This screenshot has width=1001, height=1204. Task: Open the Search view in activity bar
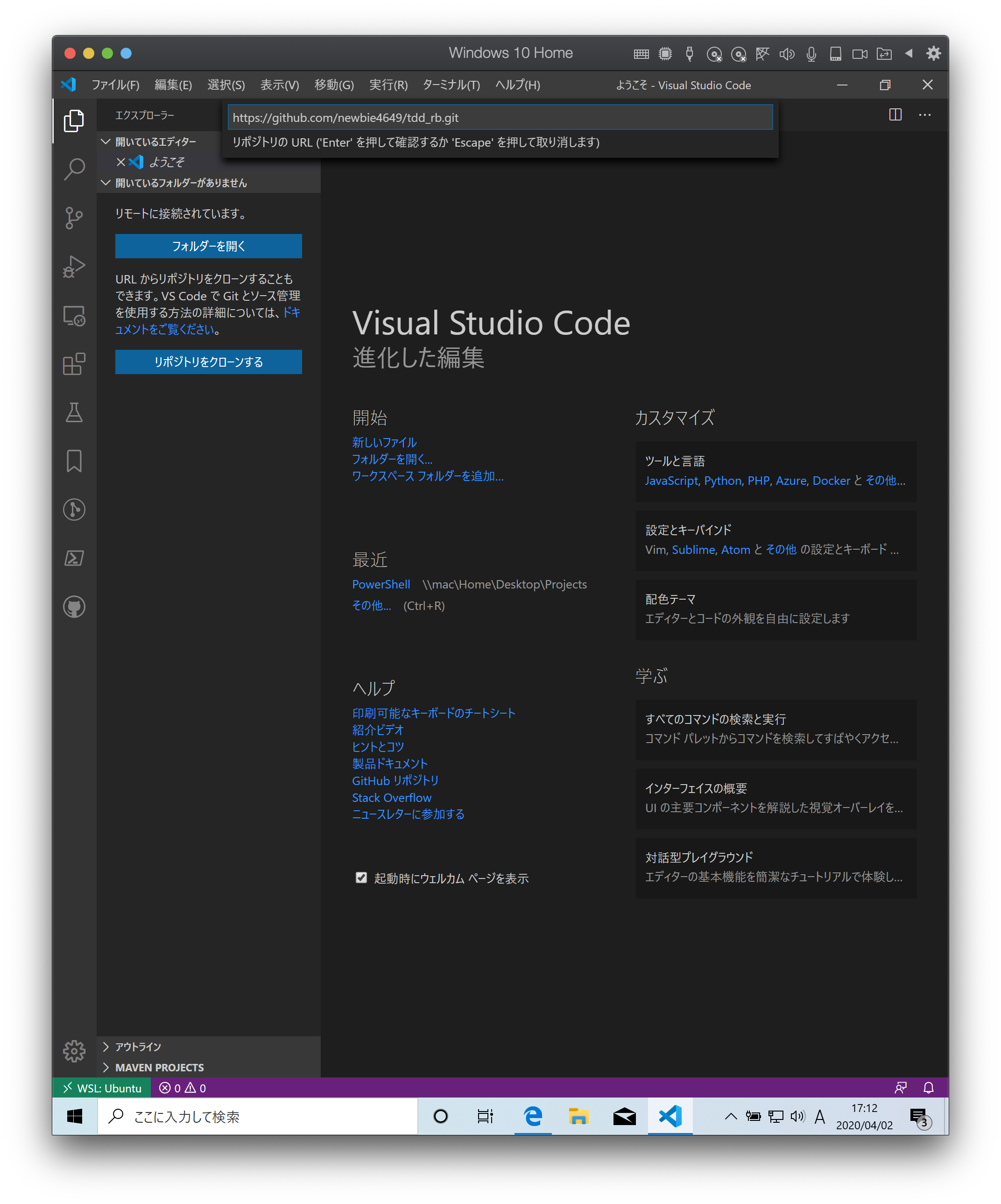point(74,169)
